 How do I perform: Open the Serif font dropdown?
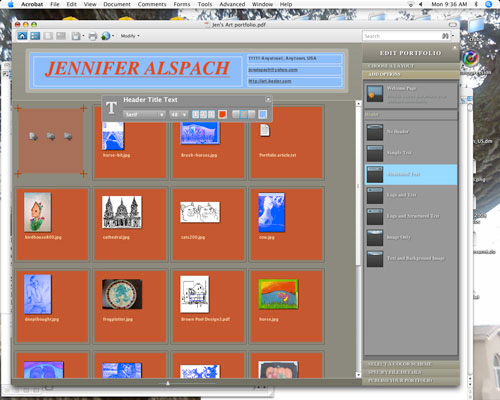coord(144,115)
